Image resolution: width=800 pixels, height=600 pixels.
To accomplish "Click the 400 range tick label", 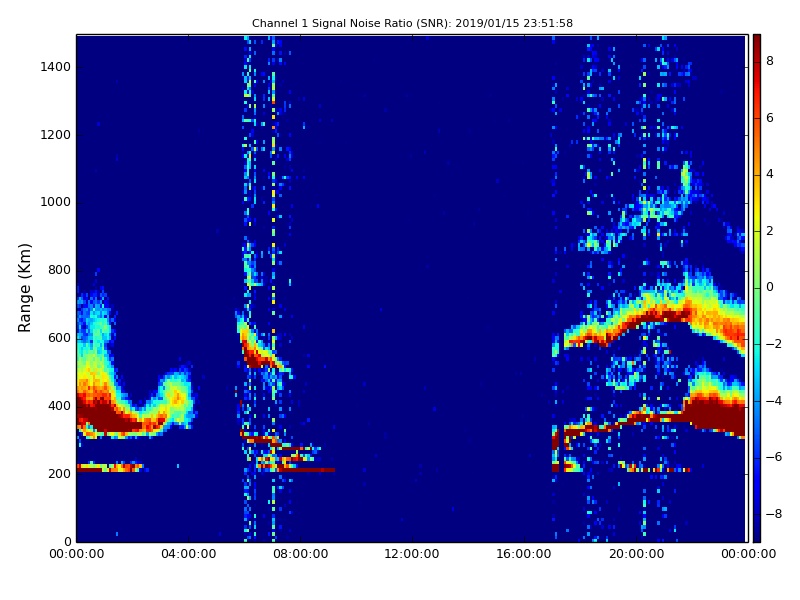I will [x=59, y=406].
